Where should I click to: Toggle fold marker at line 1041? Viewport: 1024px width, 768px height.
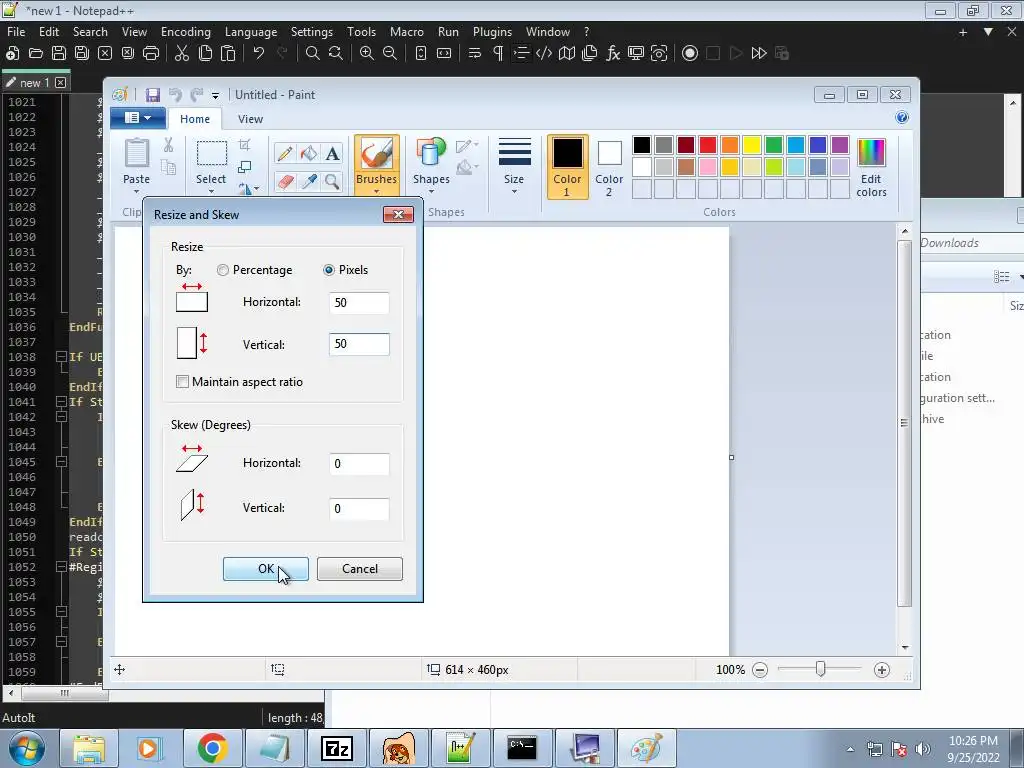pos(61,402)
